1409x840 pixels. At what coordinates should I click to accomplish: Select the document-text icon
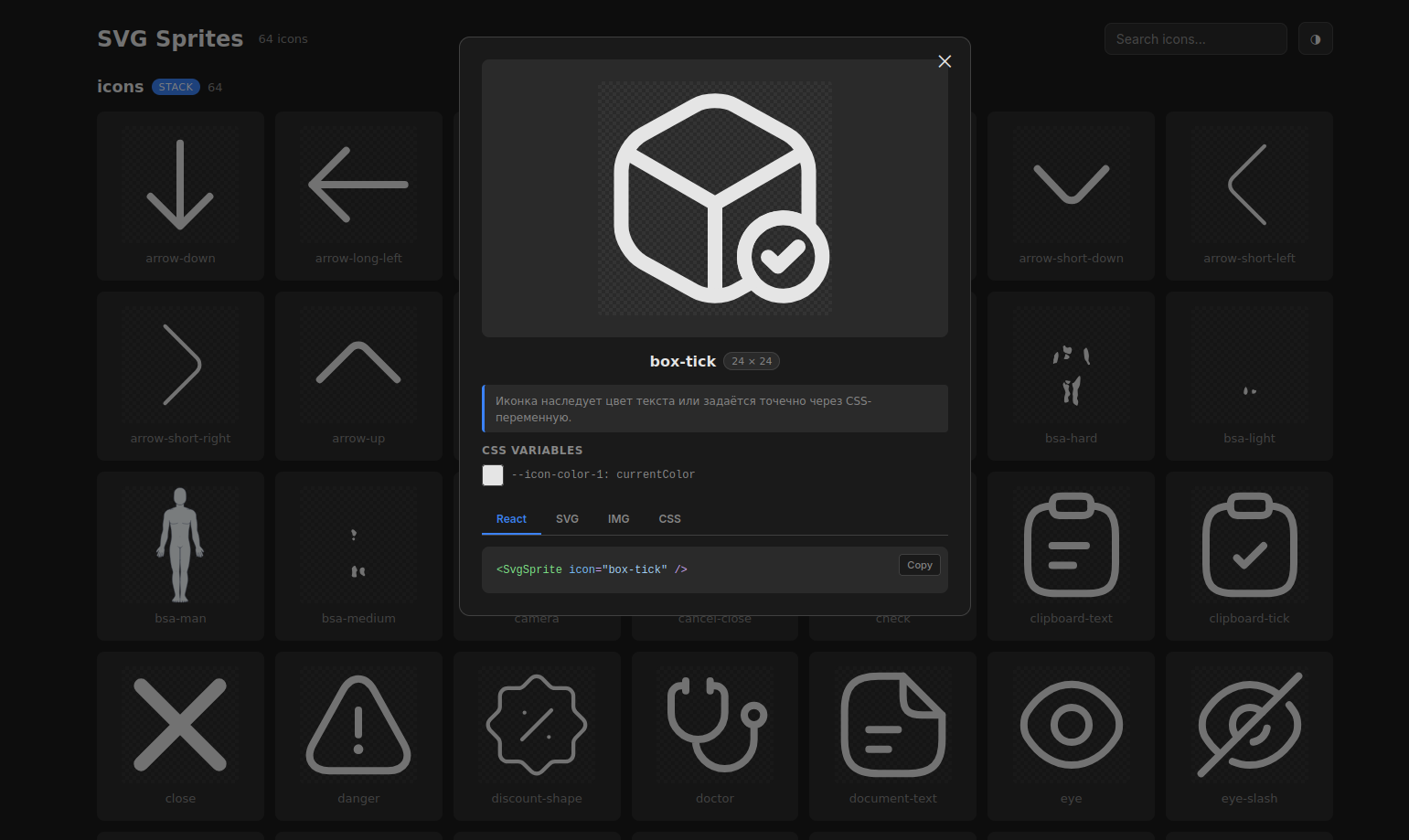click(x=892, y=736)
